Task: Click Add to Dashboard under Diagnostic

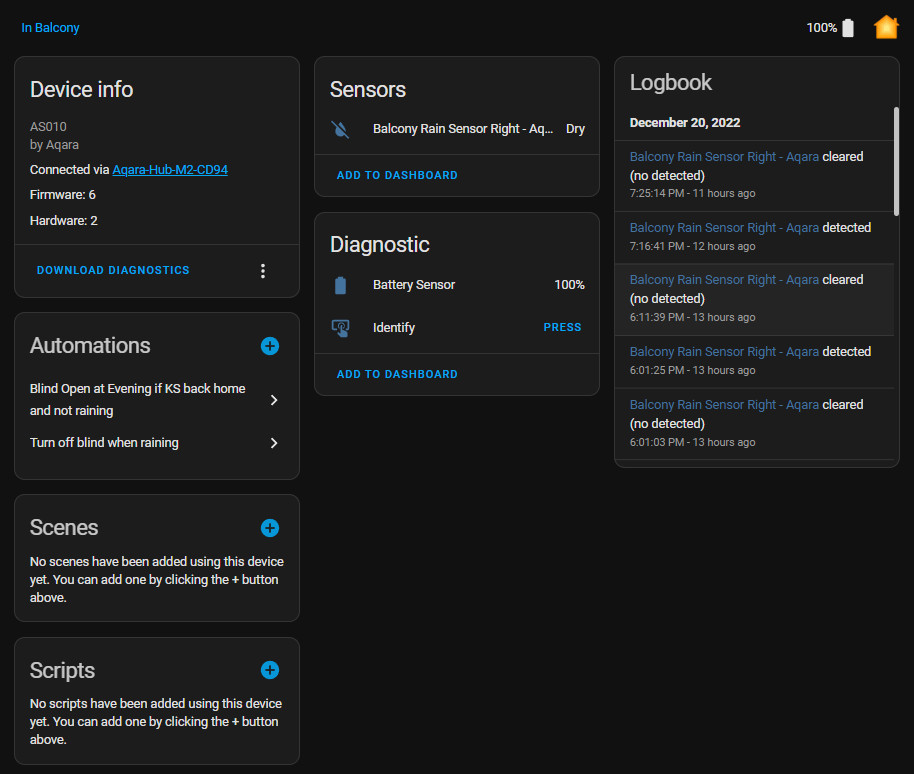Action: click(397, 374)
